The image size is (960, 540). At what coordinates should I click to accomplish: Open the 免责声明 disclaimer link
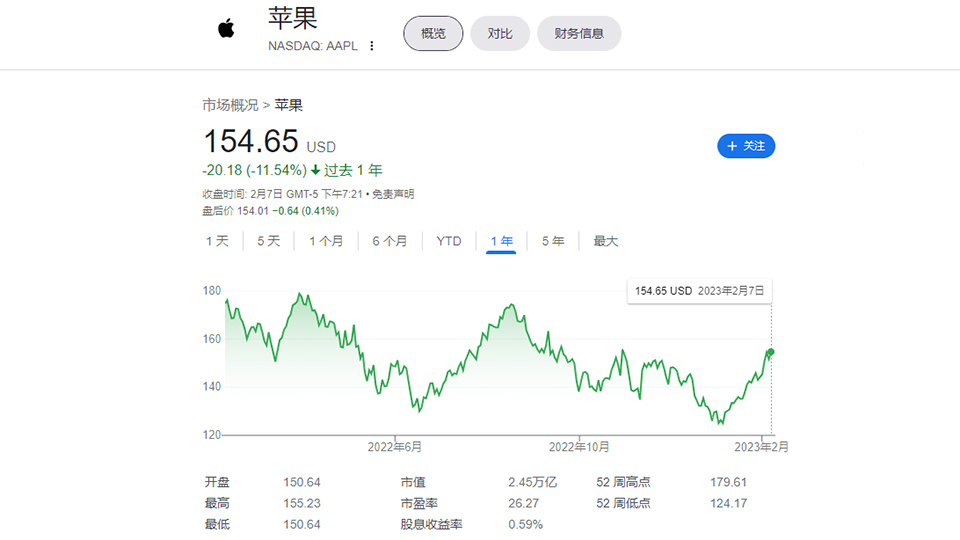click(393, 194)
